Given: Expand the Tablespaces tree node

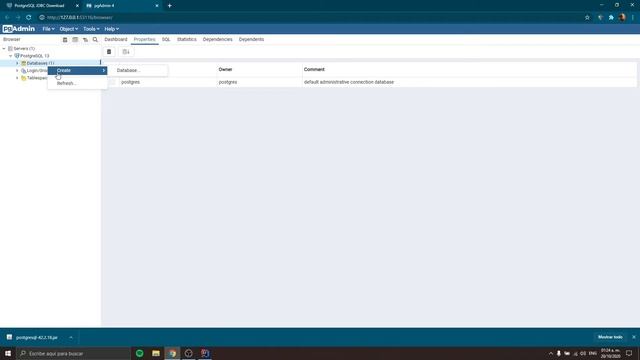Looking at the screenshot, I should coord(17,78).
